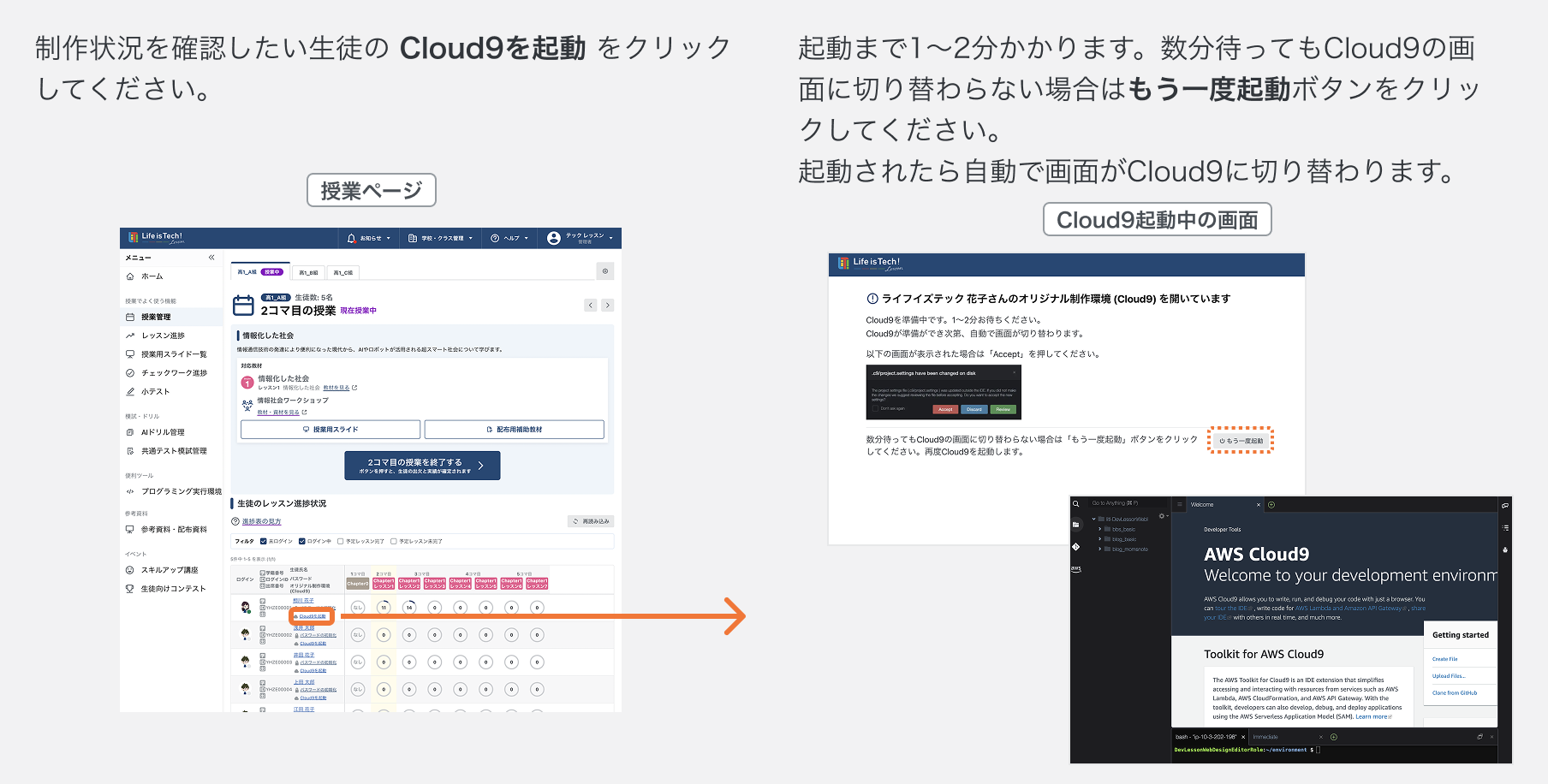The image size is (1548, 784).
Task: Collapse the DevLessonWeb root folder
Action: (1093, 519)
